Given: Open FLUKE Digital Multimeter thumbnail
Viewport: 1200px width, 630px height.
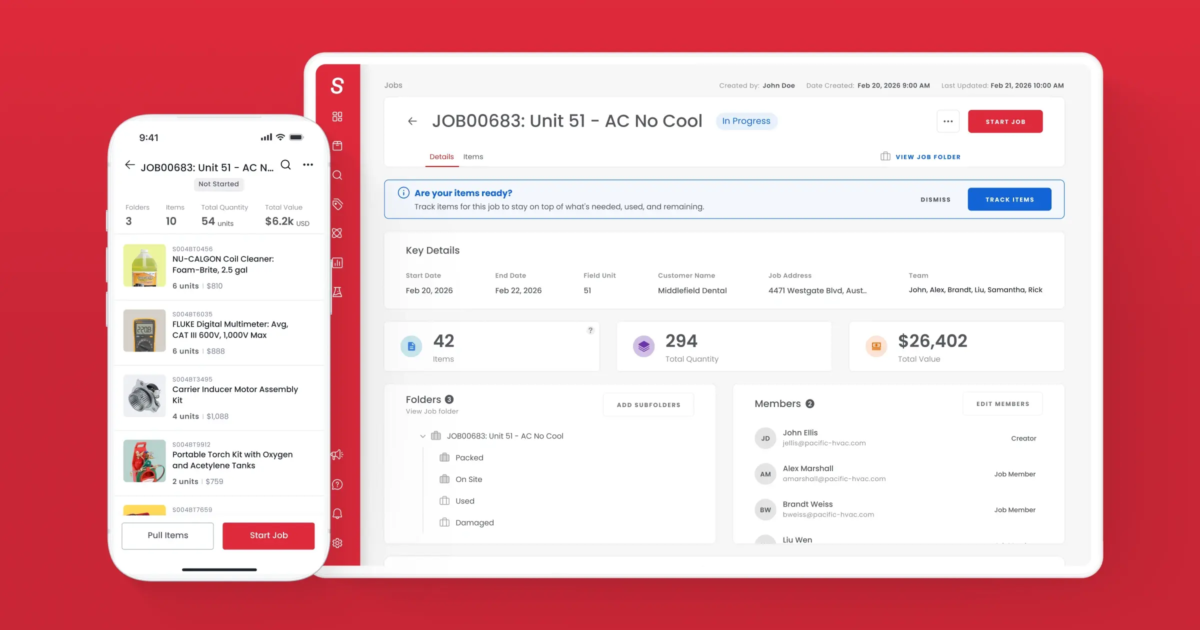Looking at the screenshot, I should (x=145, y=331).
